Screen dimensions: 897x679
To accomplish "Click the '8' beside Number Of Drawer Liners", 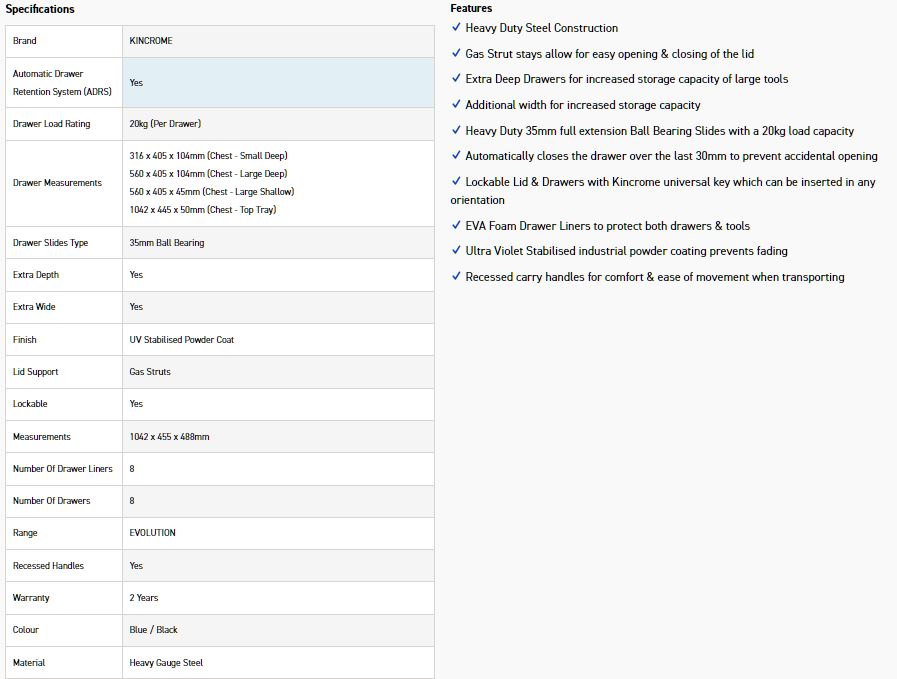I will (x=132, y=468).
